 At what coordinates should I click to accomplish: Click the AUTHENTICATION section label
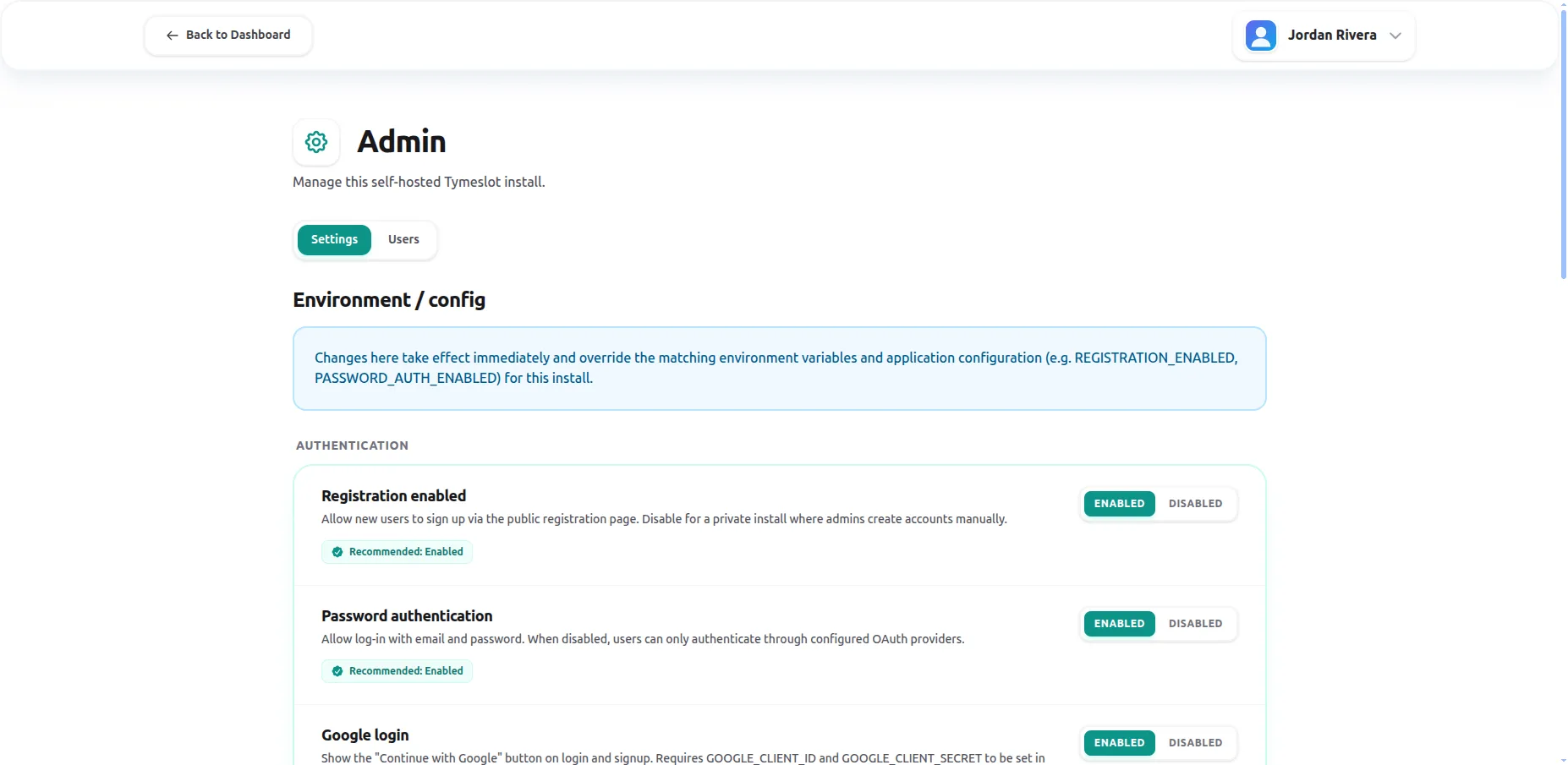tap(352, 445)
